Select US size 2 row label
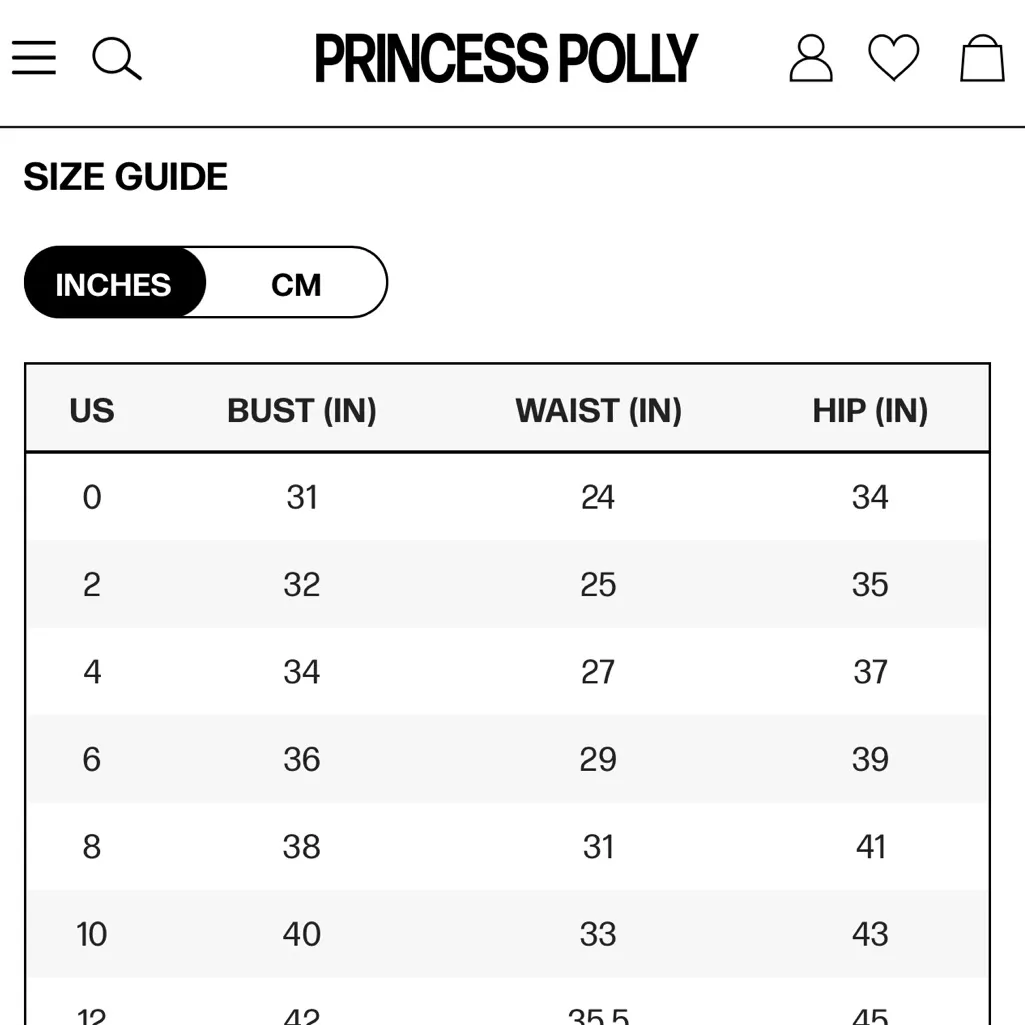The image size is (1025, 1025). tap(92, 585)
